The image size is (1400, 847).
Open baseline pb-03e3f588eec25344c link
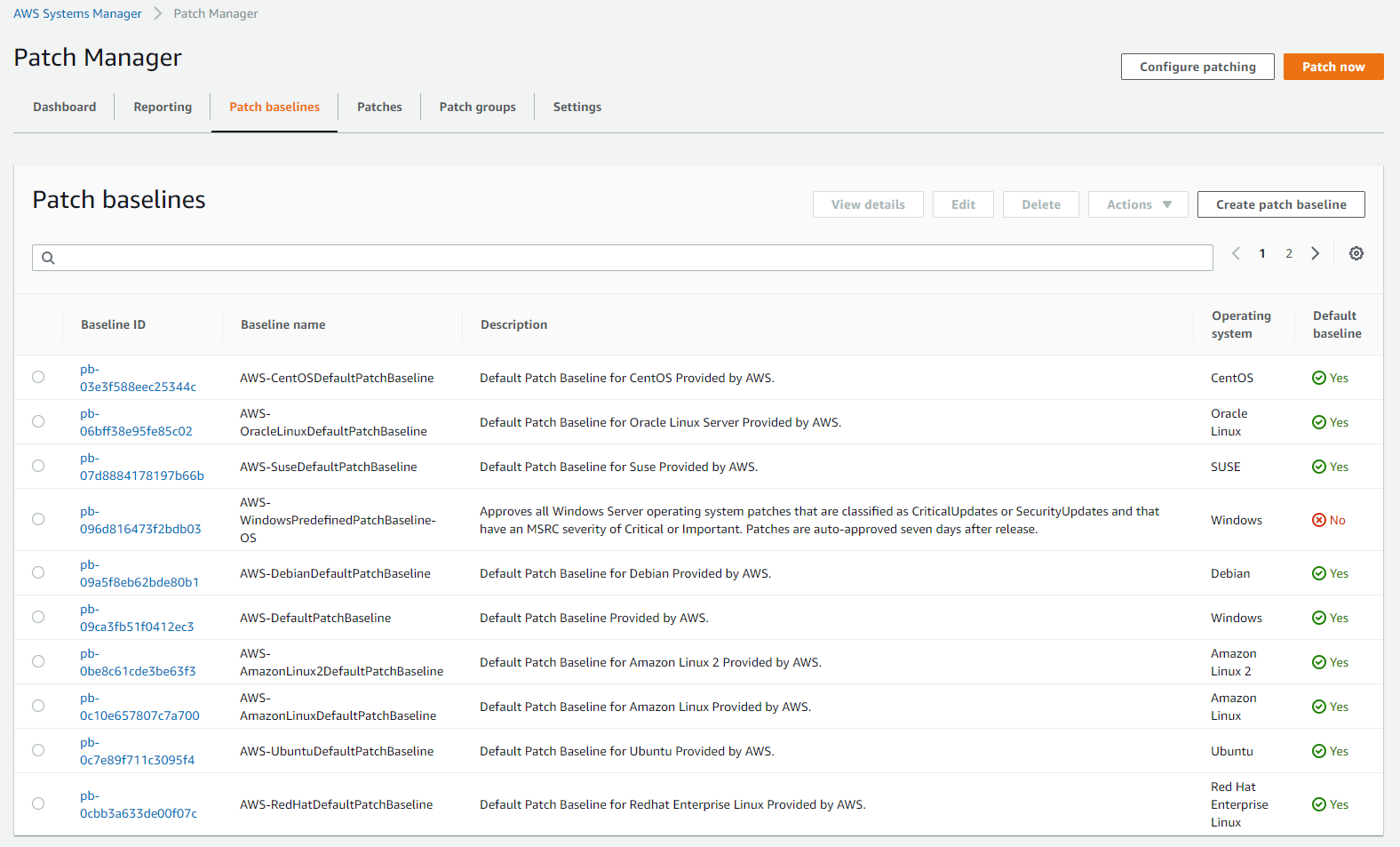click(x=138, y=378)
